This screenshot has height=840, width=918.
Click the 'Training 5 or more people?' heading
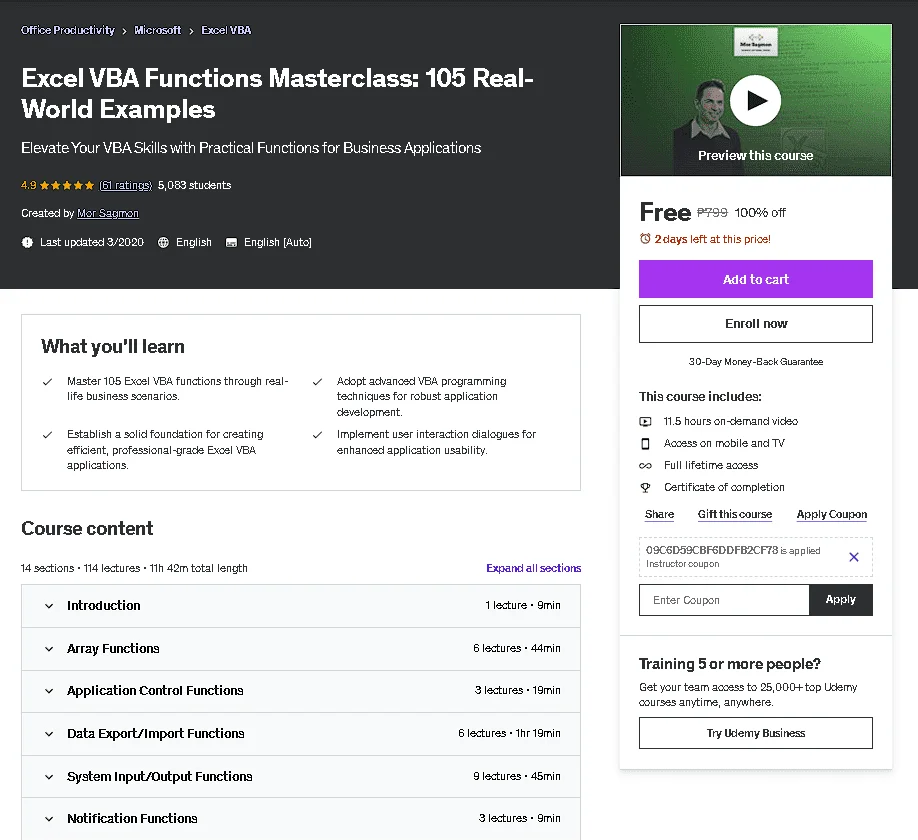tap(729, 664)
